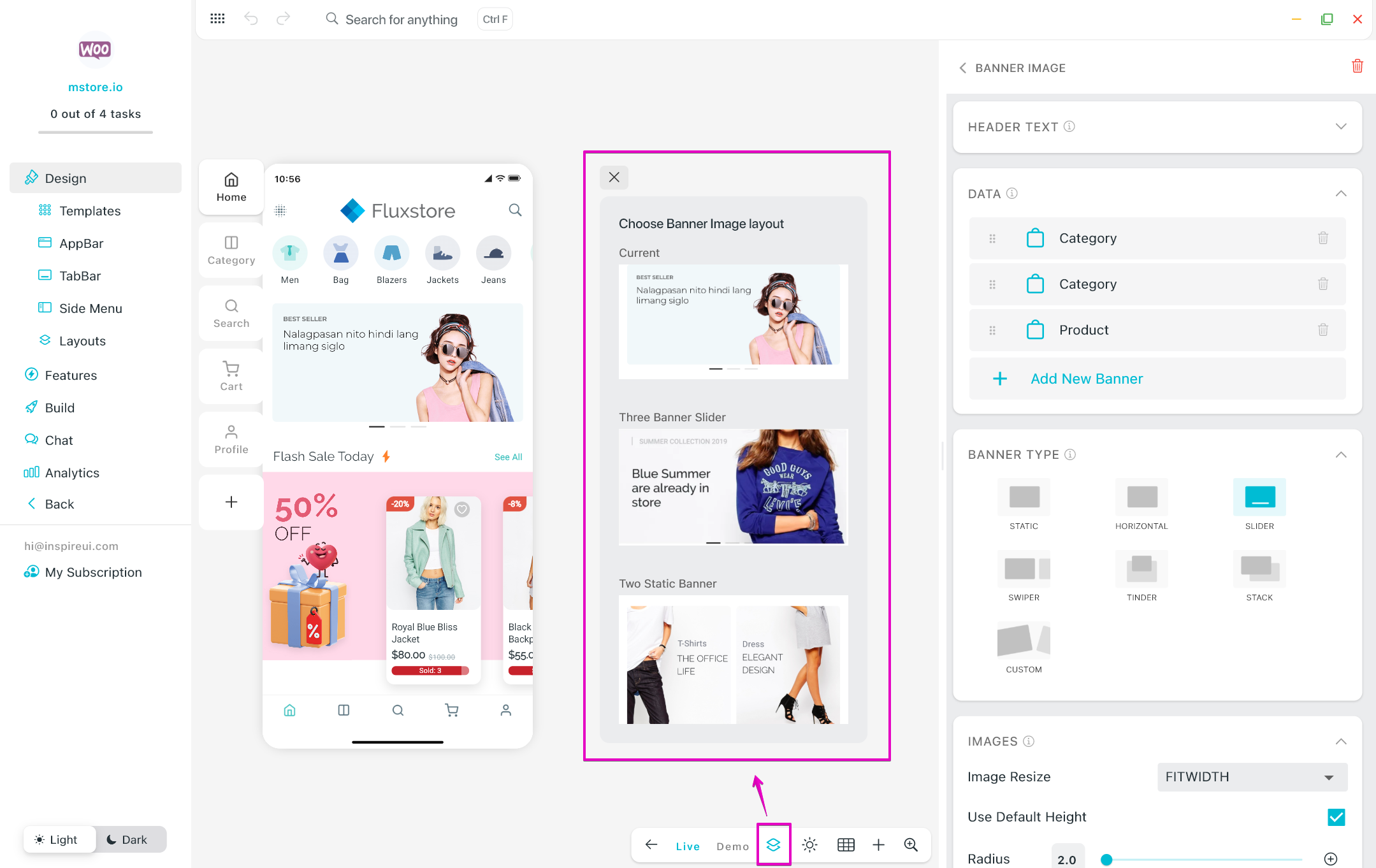Viewport: 1376px width, 868px height.
Task: Open Templates in the Design menu
Action: [90, 211]
